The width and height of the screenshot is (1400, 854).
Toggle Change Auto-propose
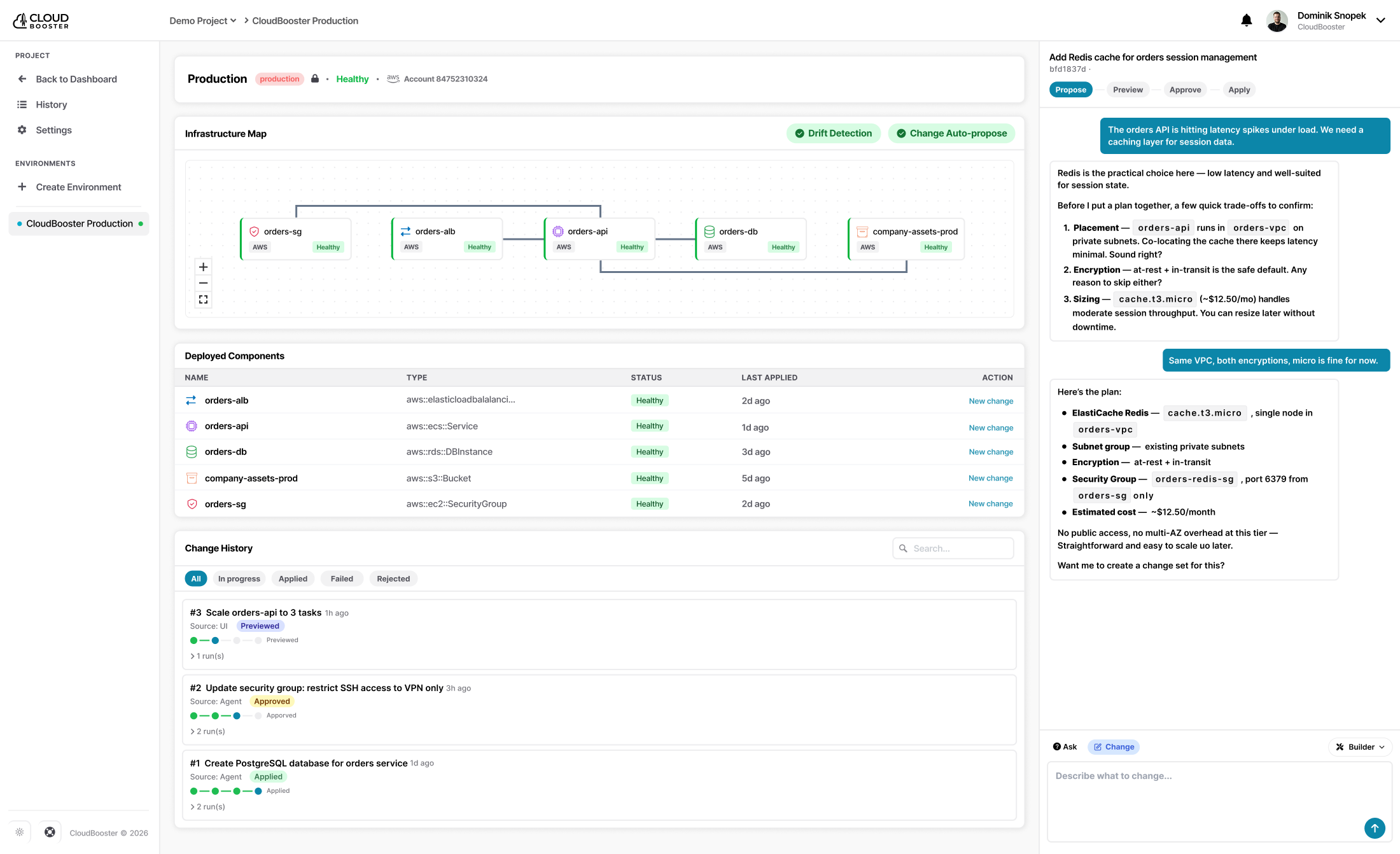pyautogui.click(x=951, y=133)
